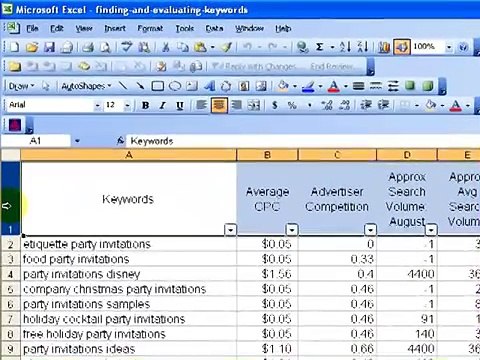Click the Font Color A in Formatting toolbar
This screenshot has height=360, width=480.
[x=456, y=105]
